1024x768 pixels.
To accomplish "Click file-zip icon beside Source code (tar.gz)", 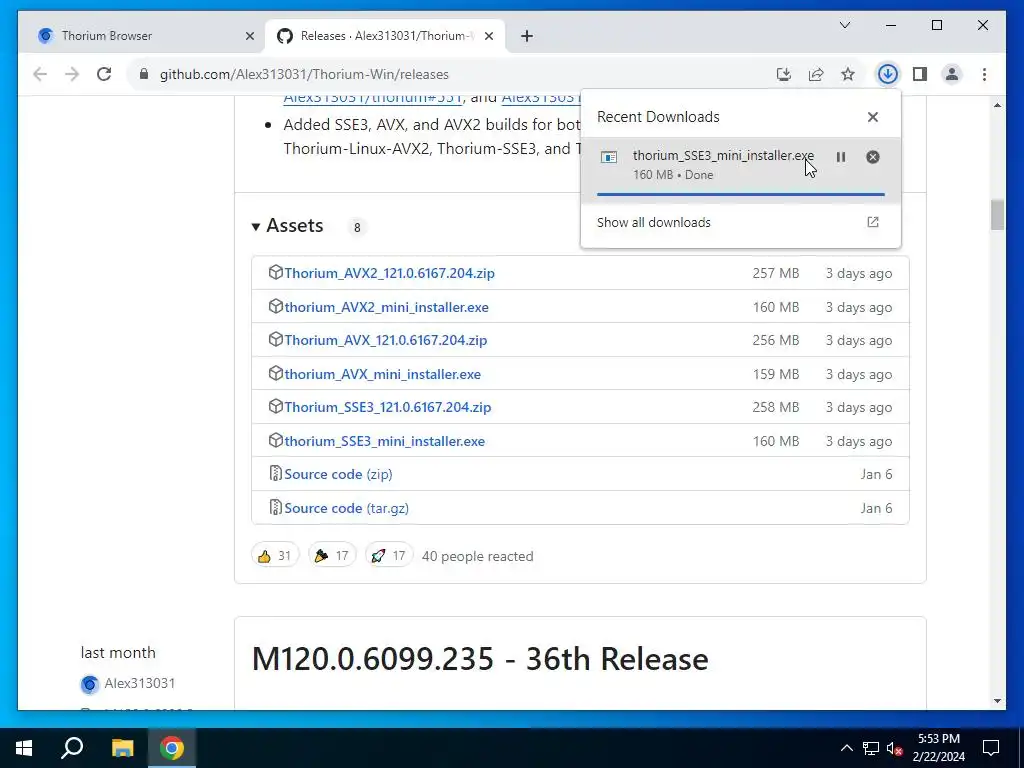I will (276, 507).
